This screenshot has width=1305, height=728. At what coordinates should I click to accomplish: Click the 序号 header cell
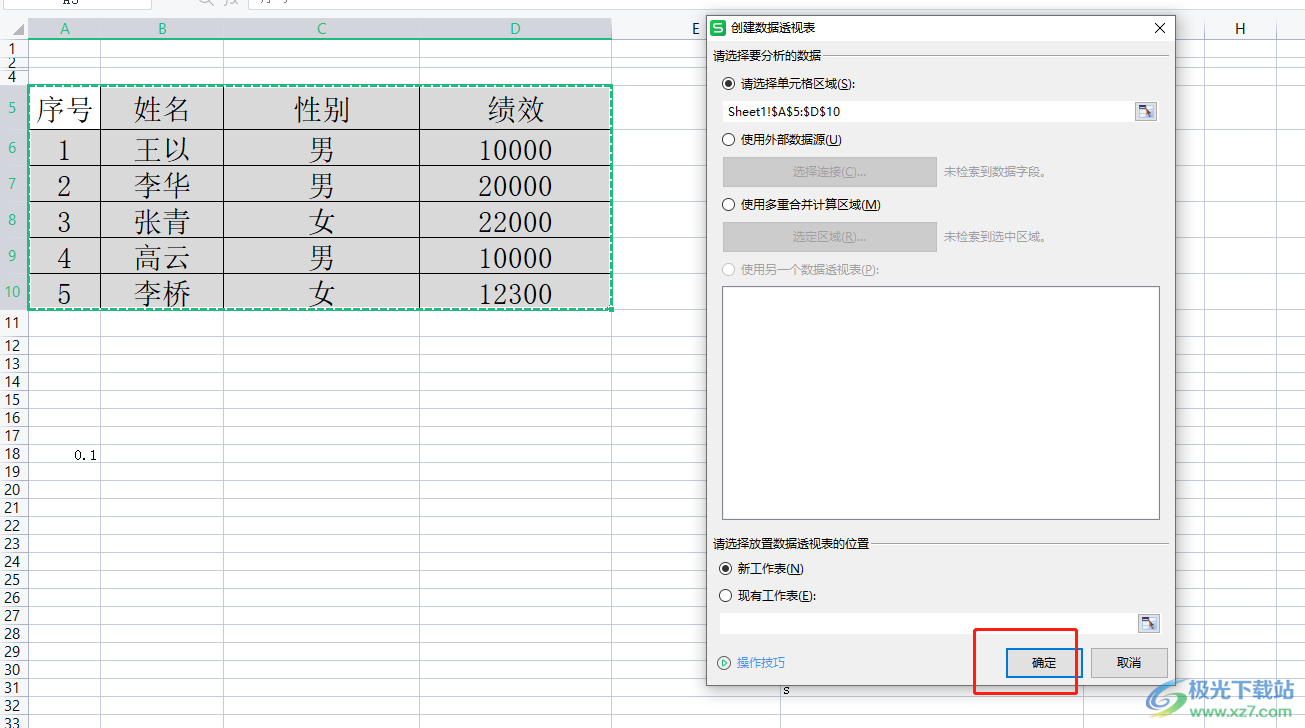65,108
